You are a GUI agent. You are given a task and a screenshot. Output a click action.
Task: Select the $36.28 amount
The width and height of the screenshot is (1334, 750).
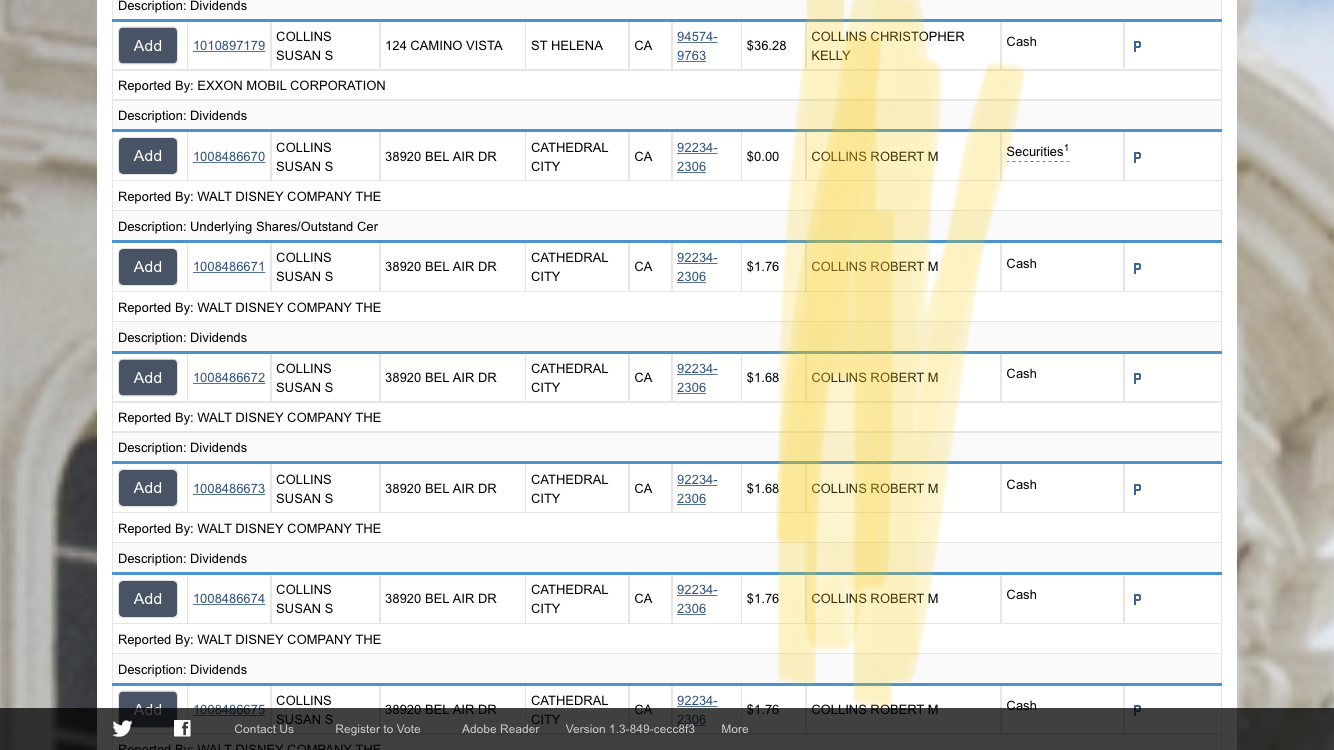point(766,46)
